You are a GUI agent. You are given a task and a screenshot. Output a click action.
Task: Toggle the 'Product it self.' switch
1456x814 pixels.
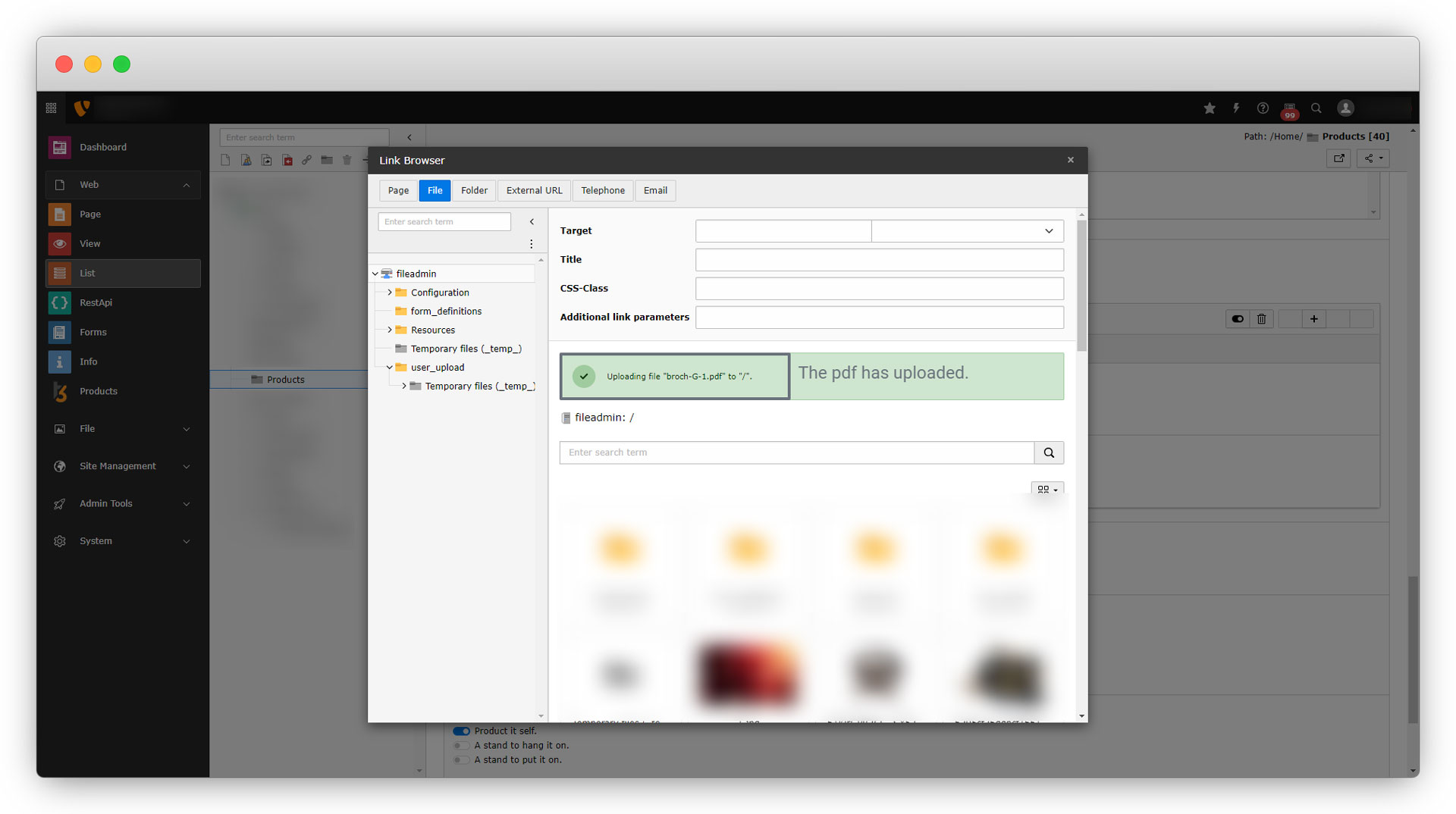pyautogui.click(x=461, y=731)
